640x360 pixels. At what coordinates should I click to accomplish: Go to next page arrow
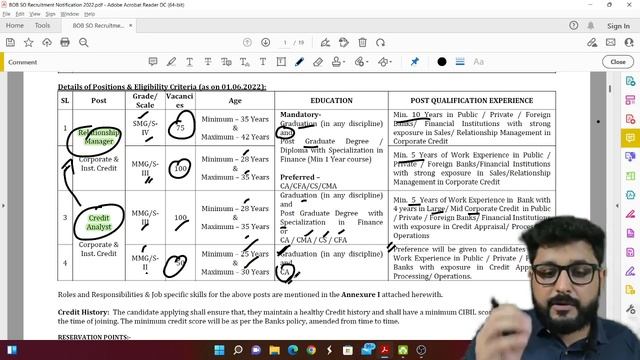pyautogui.click(x=265, y=42)
